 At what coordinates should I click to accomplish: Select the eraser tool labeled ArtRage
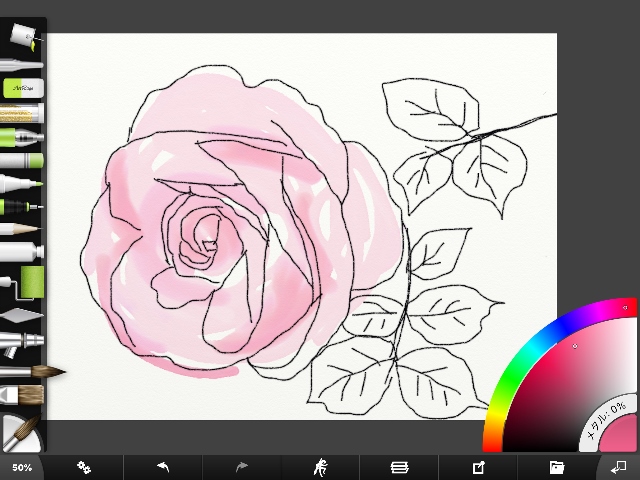[x=21, y=88]
